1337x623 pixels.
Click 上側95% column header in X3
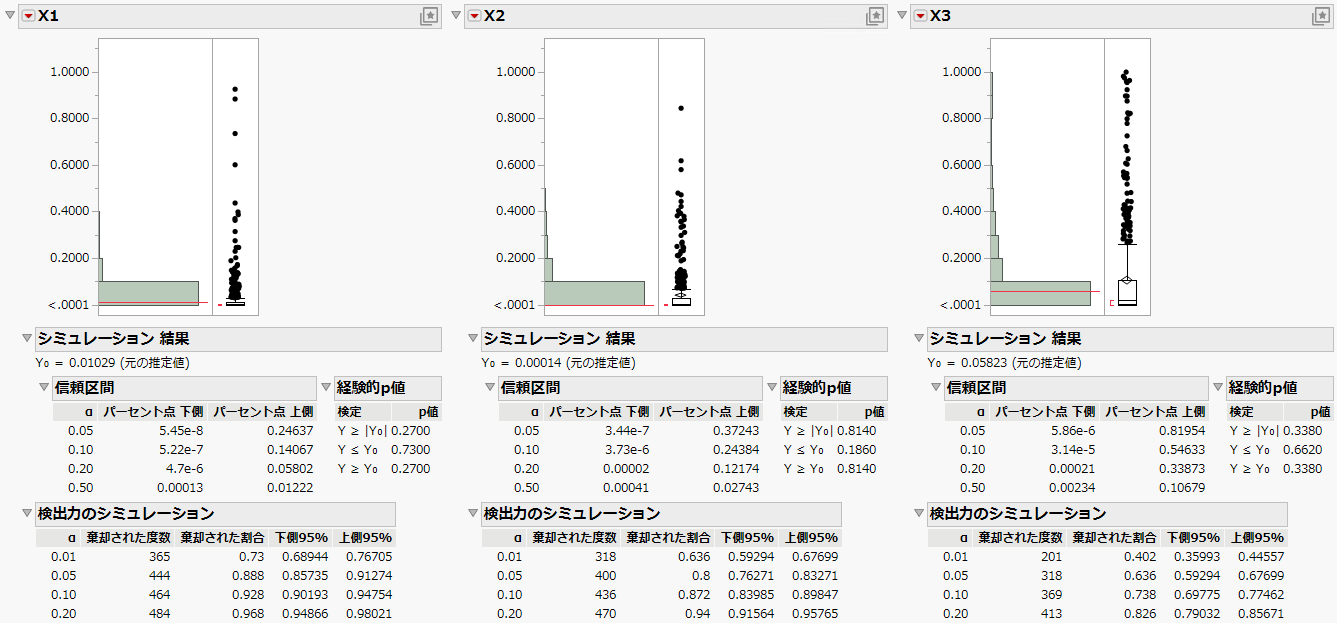[1256, 538]
